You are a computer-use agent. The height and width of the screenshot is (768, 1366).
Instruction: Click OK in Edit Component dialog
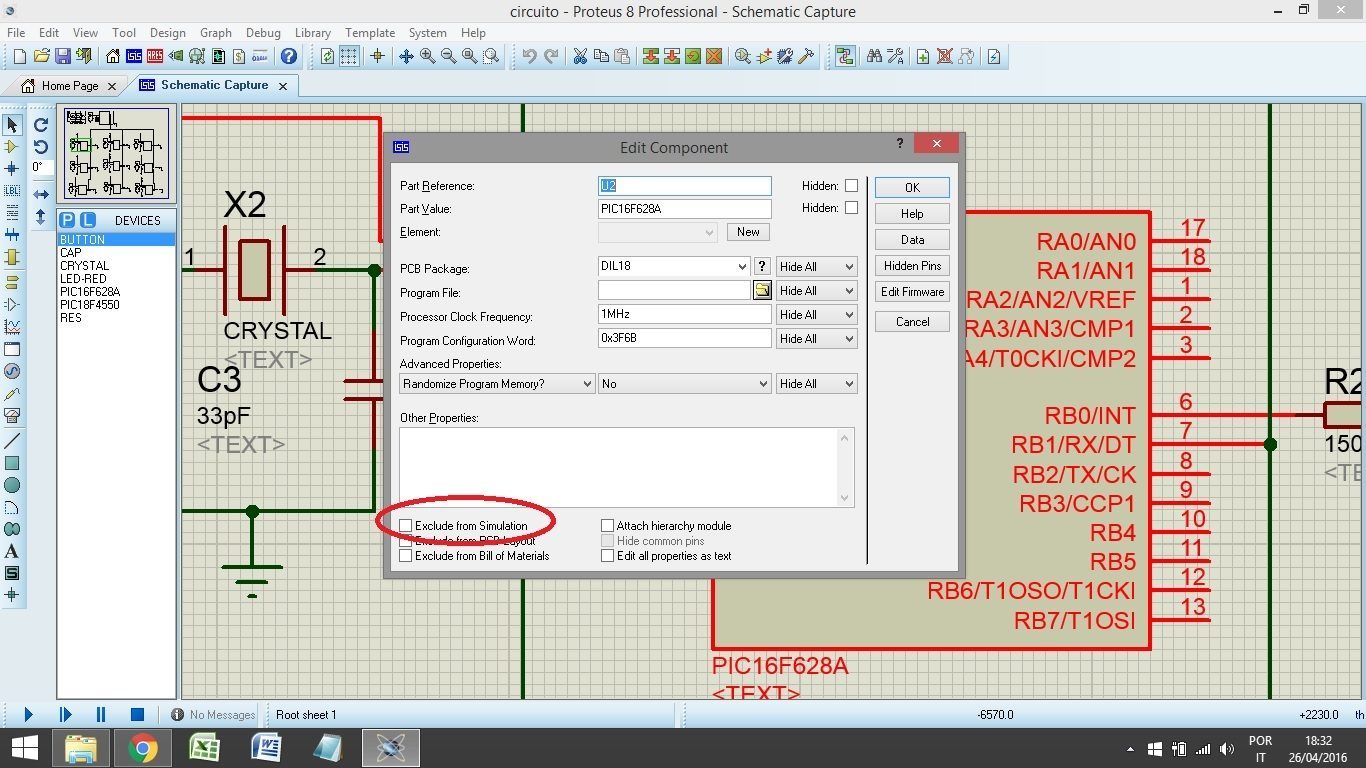912,187
